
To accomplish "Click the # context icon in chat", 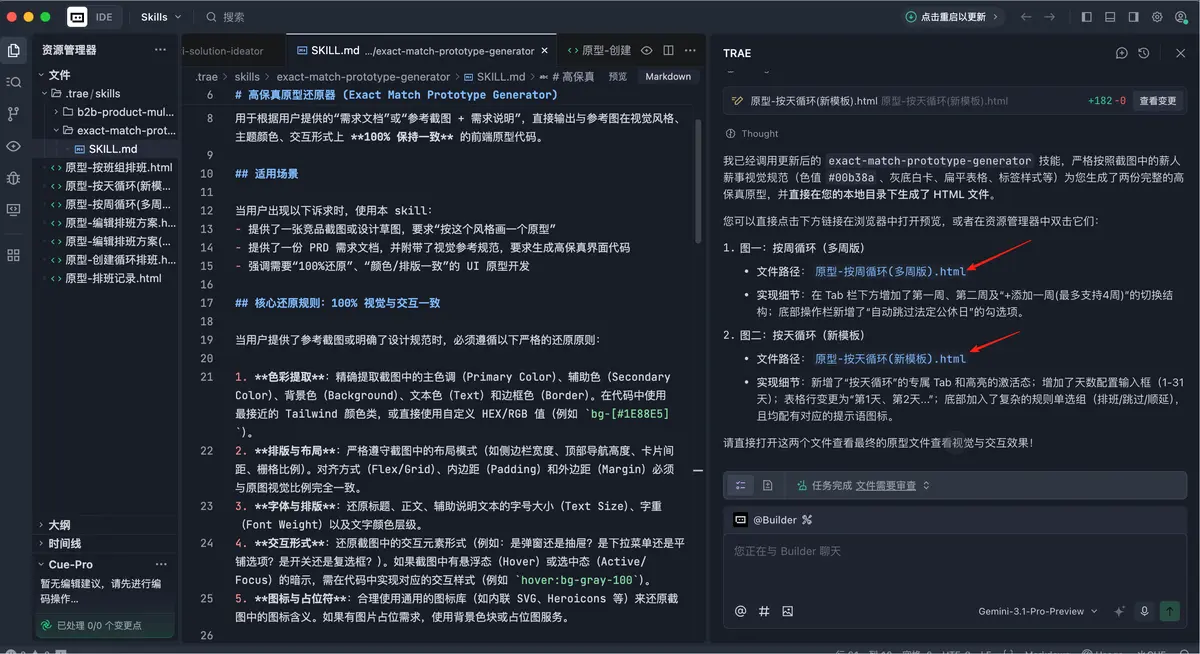I will 764,611.
